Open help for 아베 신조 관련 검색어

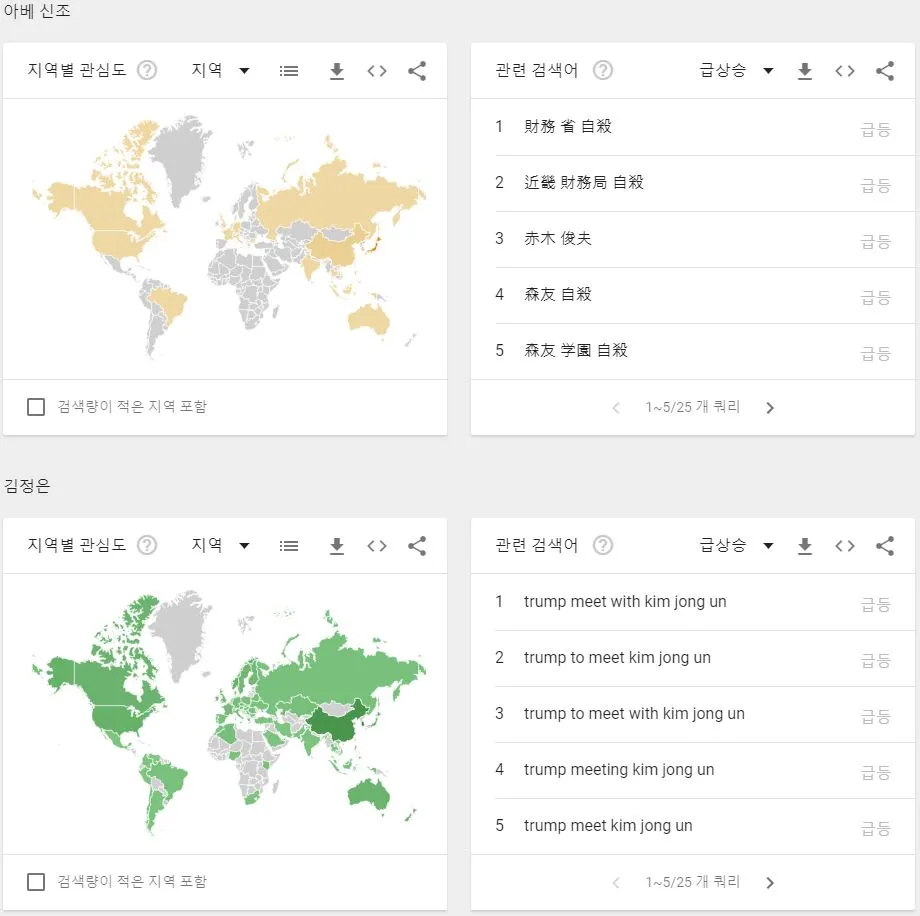pos(603,70)
